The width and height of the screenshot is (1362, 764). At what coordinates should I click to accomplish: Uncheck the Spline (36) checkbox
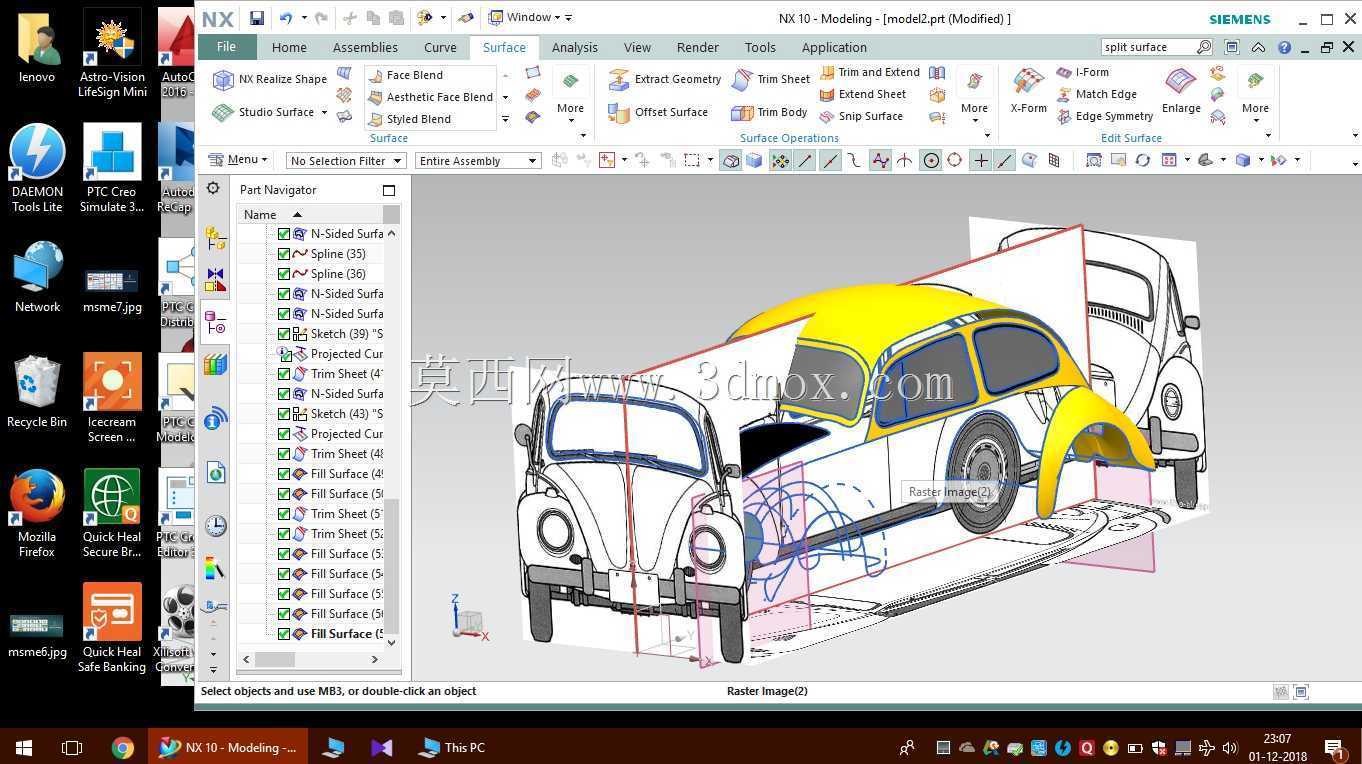284,274
